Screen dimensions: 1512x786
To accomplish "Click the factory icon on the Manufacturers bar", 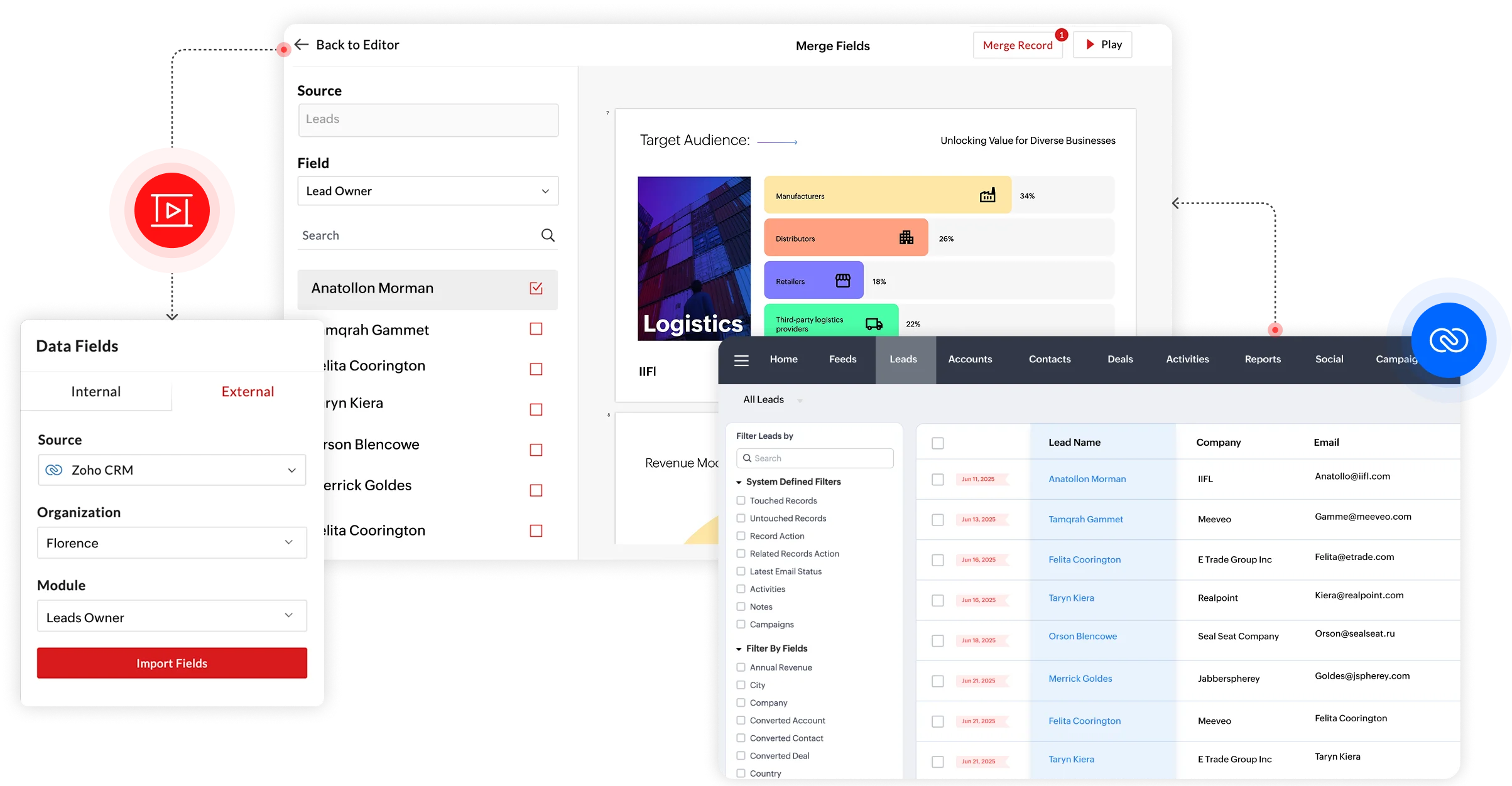I will tap(988, 195).
